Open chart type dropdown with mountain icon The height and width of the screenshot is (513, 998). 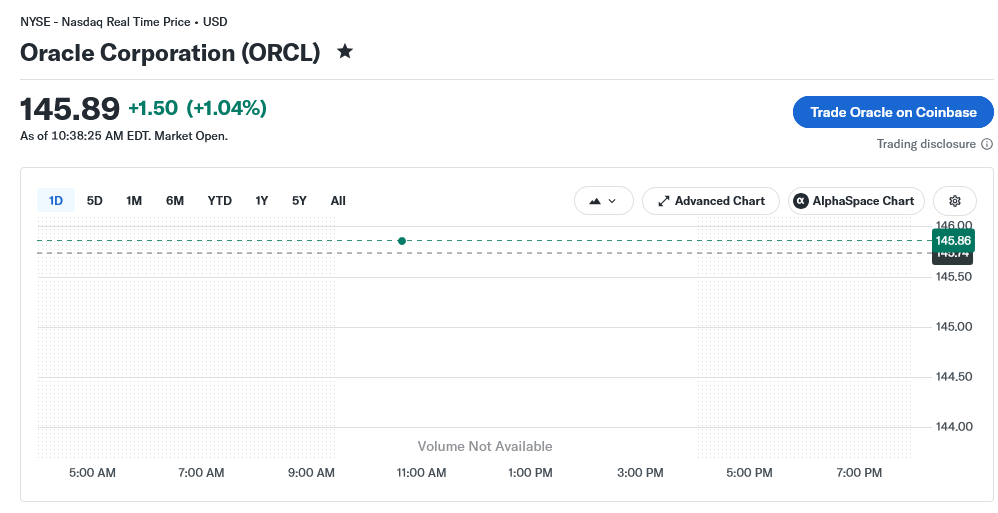[x=603, y=201]
